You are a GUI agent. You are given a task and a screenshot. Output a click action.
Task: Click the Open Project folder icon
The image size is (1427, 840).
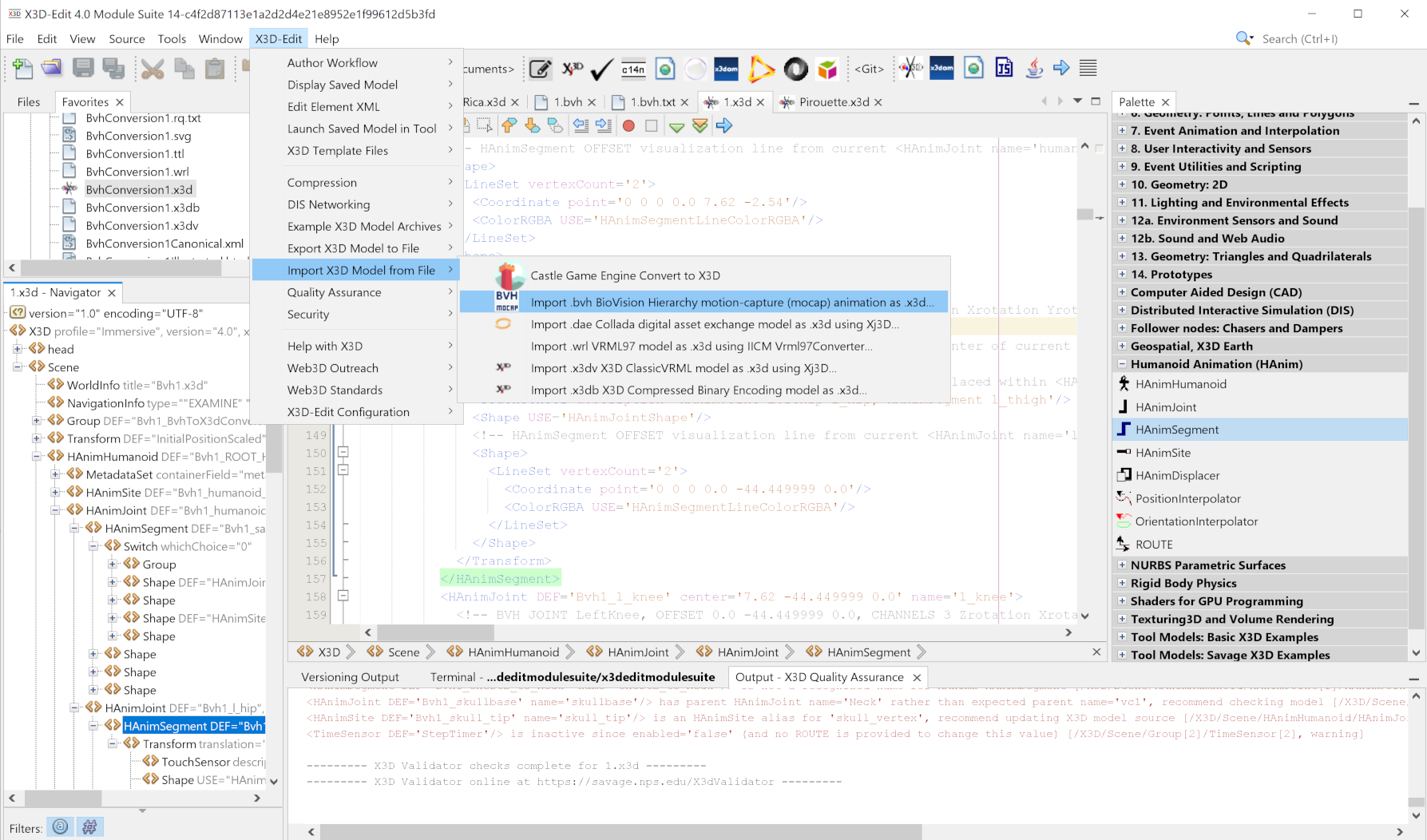click(52, 69)
